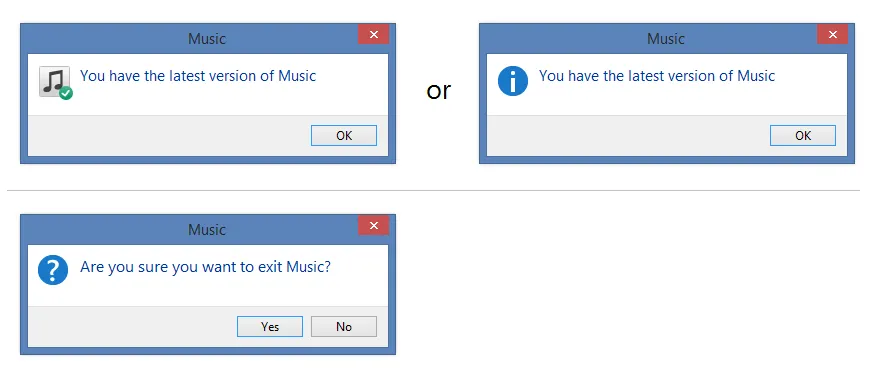Close the Music dialog with the info icon

click(x=832, y=34)
